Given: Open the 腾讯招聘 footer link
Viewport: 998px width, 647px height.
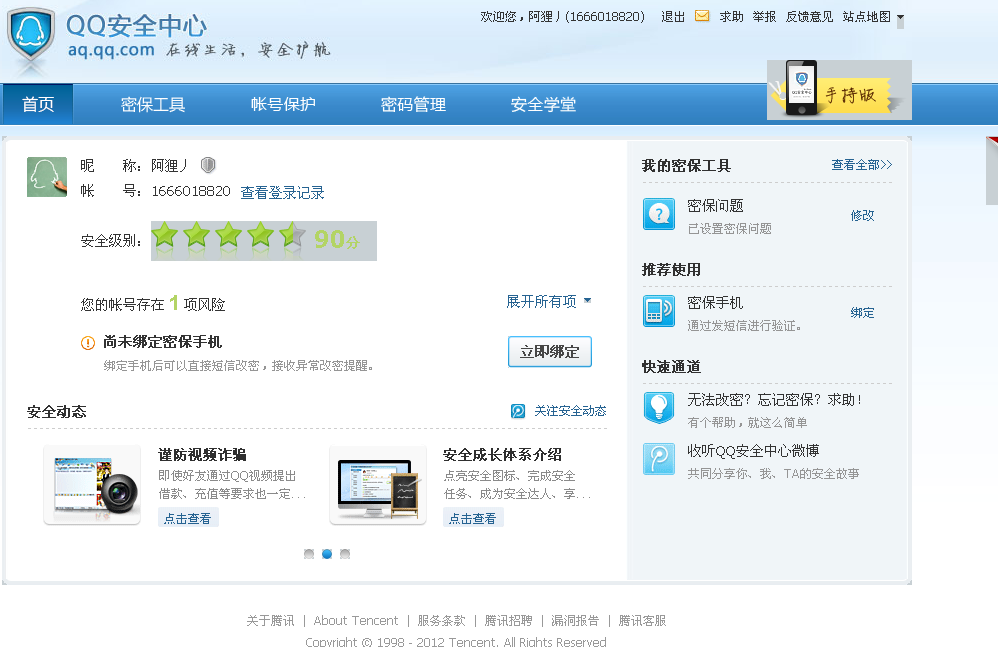Looking at the screenshot, I should pyautogui.click(x=509, y=620).
